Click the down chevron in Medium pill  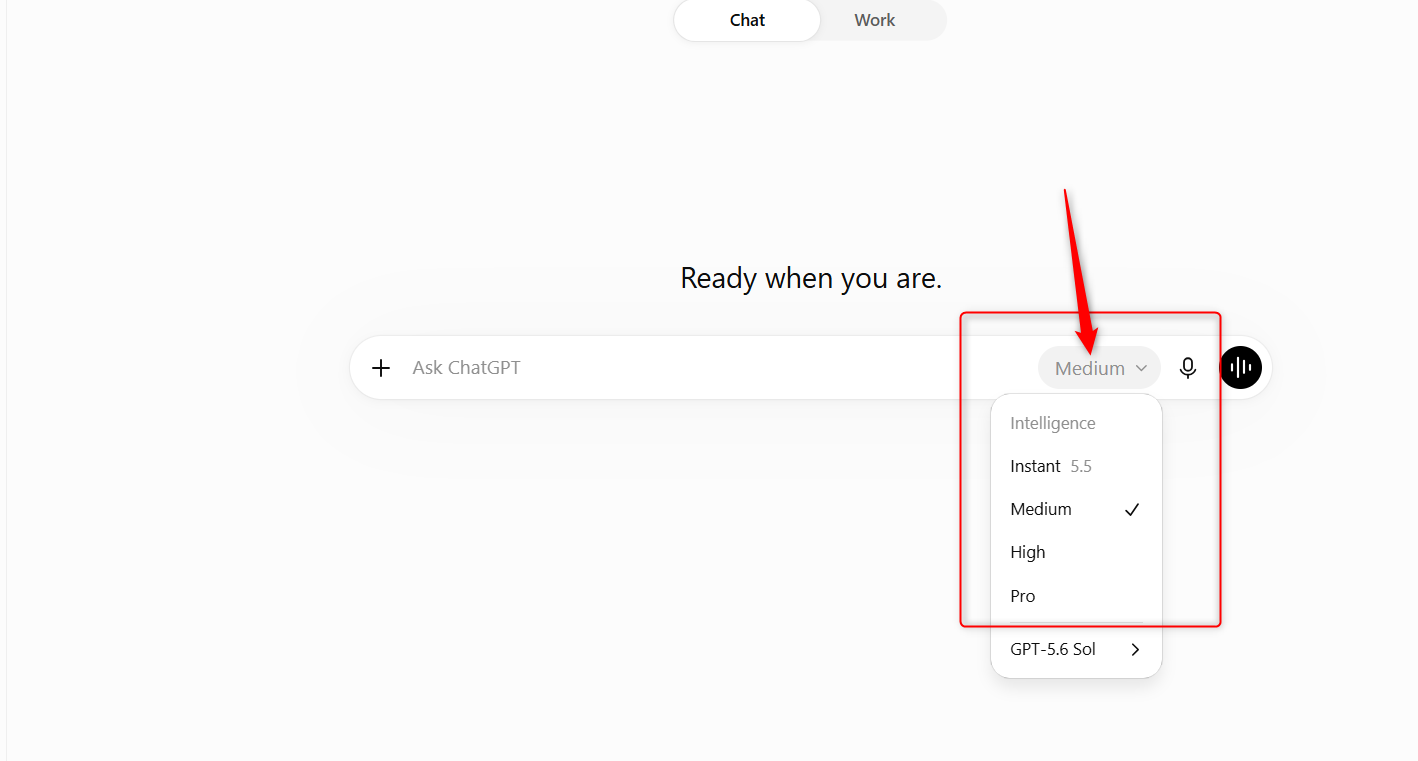(1141, 369)
